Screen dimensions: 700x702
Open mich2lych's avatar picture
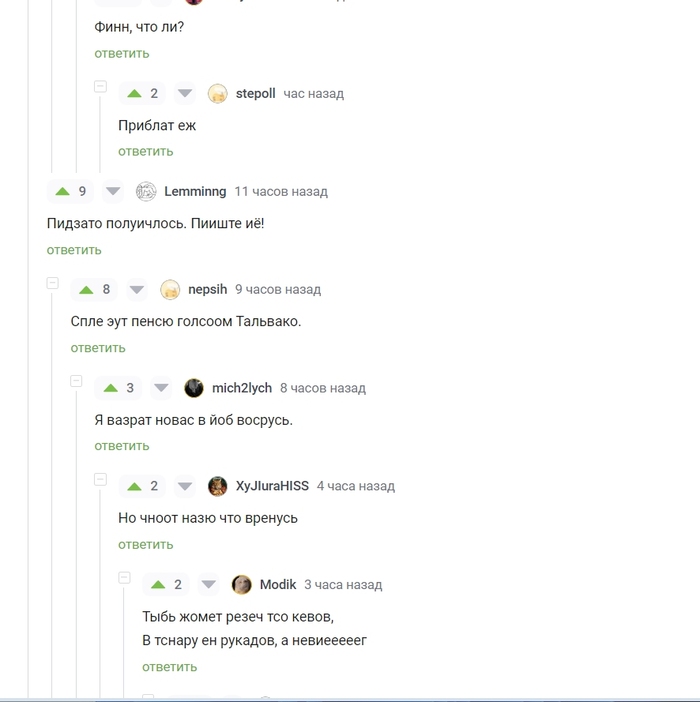click(x=194, y=388)
